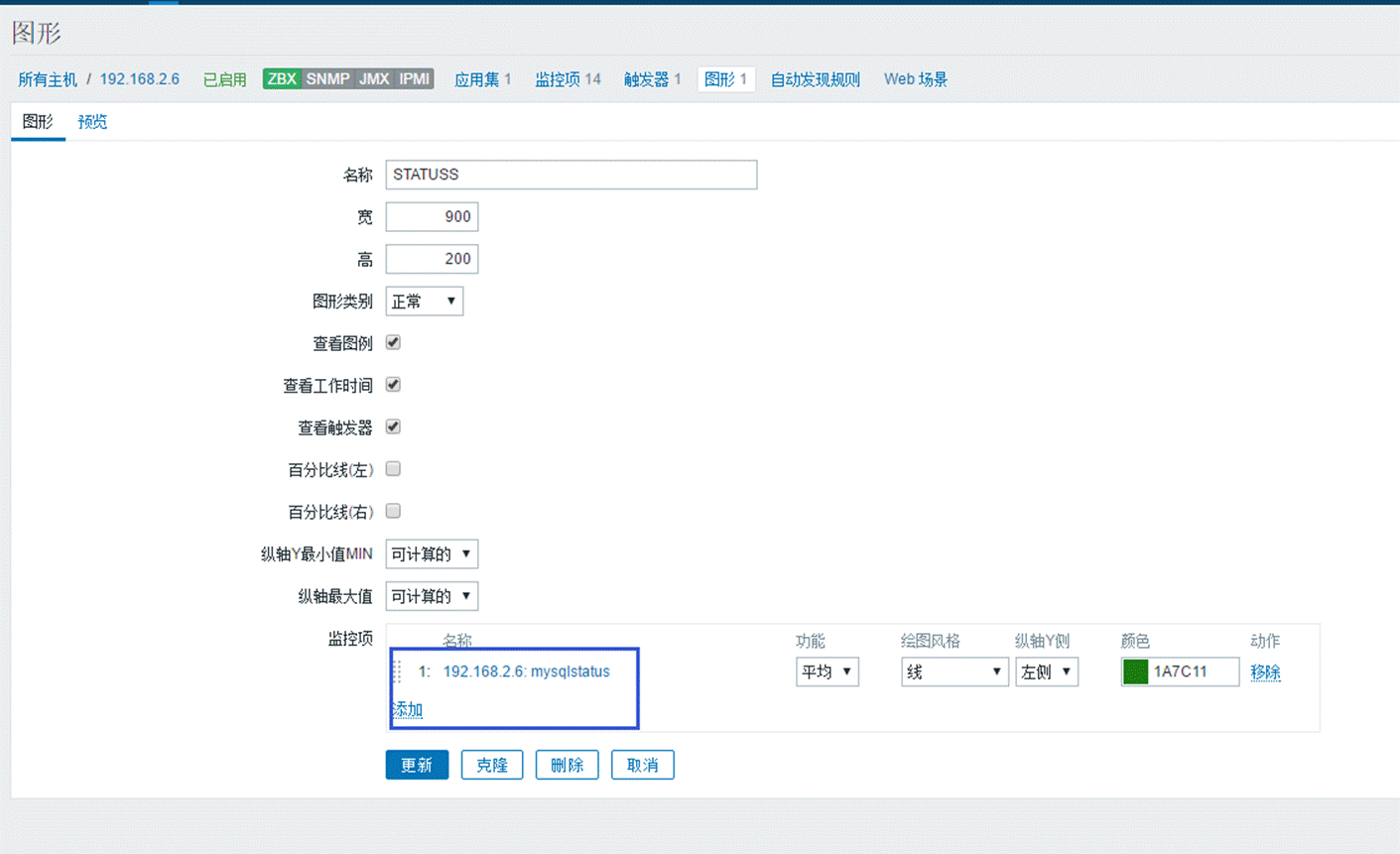The image size is (1400, 854).
Task: Open host 192.168.2.6 breadcrumb link
Action: (139, 79)
